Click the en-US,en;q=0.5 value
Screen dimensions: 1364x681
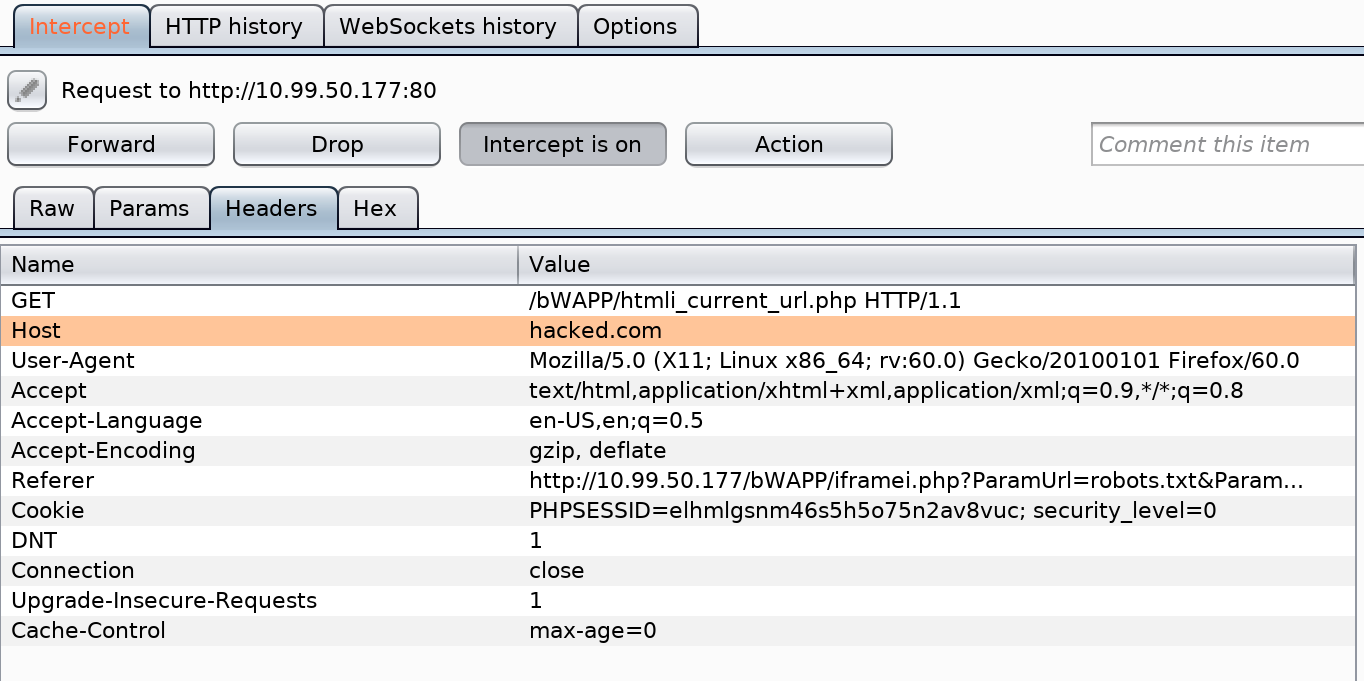pos(937,420)
